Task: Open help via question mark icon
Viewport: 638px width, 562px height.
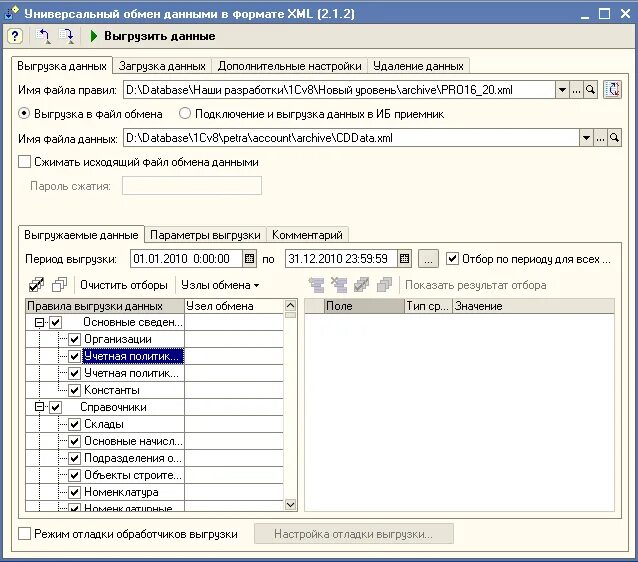Action: (15, 36)
